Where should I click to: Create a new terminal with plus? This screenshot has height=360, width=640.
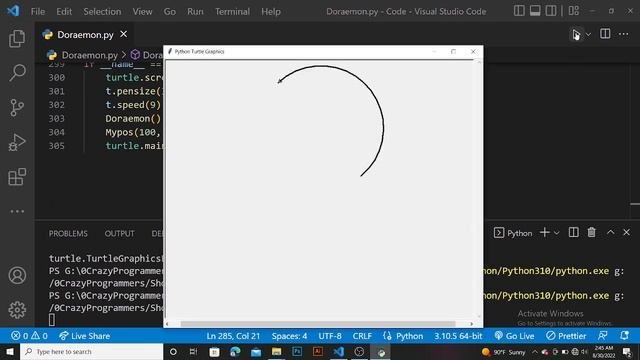point(544,233)
